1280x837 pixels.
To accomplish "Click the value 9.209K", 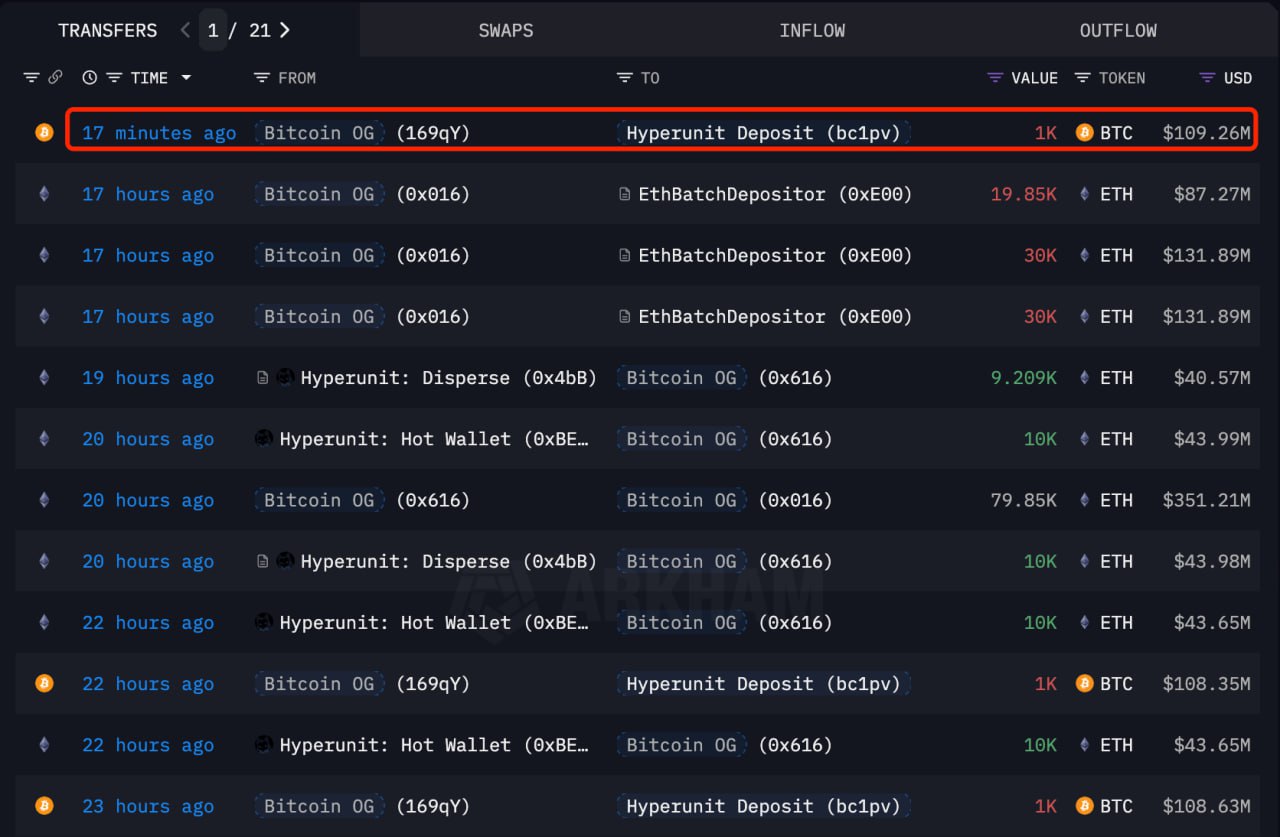I will [x=1023, y=378].
